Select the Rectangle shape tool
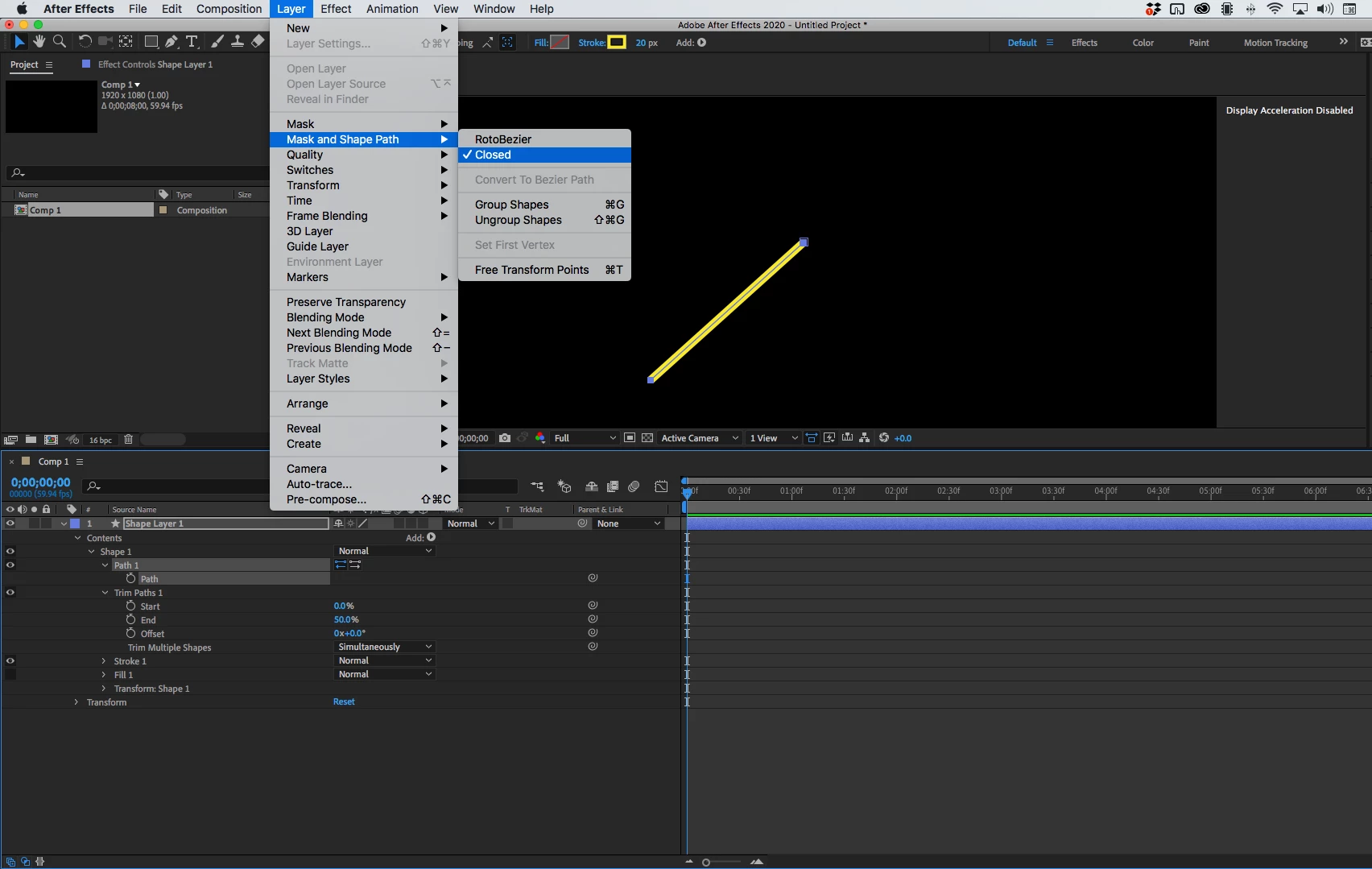This screenshot has width=1372, height=869. [151, 42]
